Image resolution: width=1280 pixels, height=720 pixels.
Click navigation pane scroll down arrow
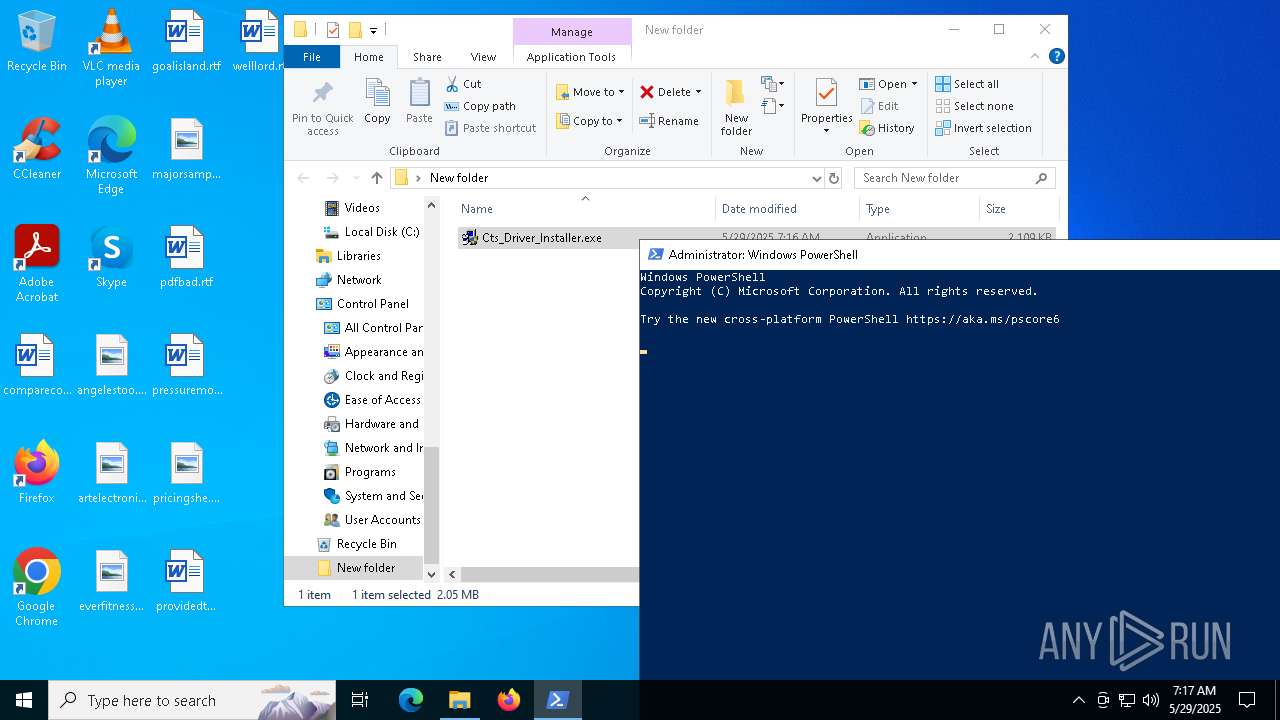click(432, 574)
